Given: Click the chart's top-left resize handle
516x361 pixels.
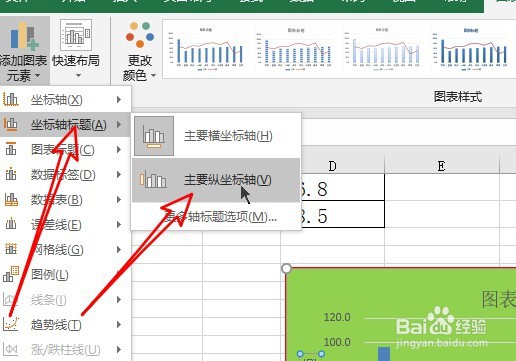Looking at the screenshot, I should tap(286, 268).
